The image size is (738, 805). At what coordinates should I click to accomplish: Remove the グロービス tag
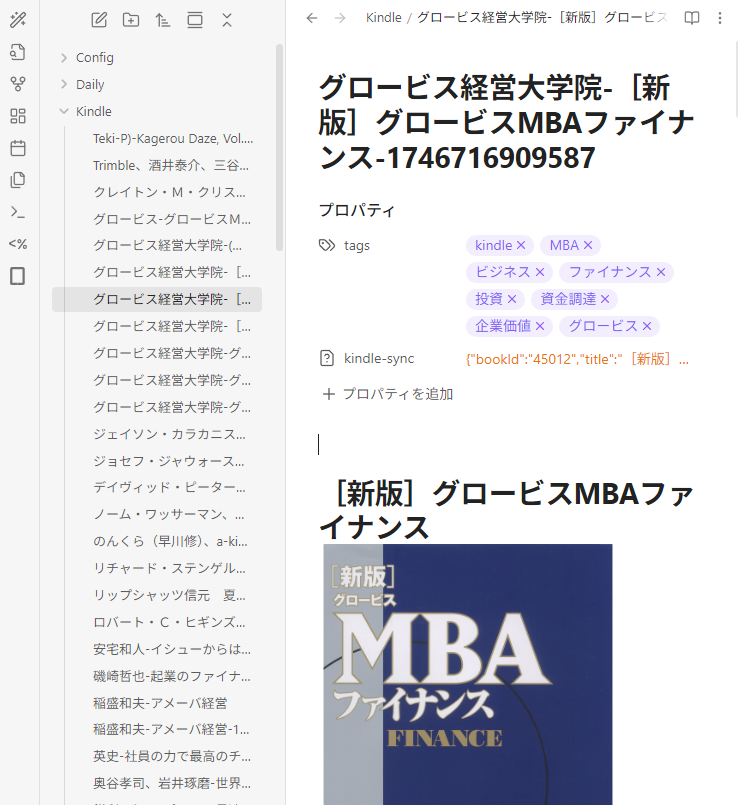tap(647, 326)
